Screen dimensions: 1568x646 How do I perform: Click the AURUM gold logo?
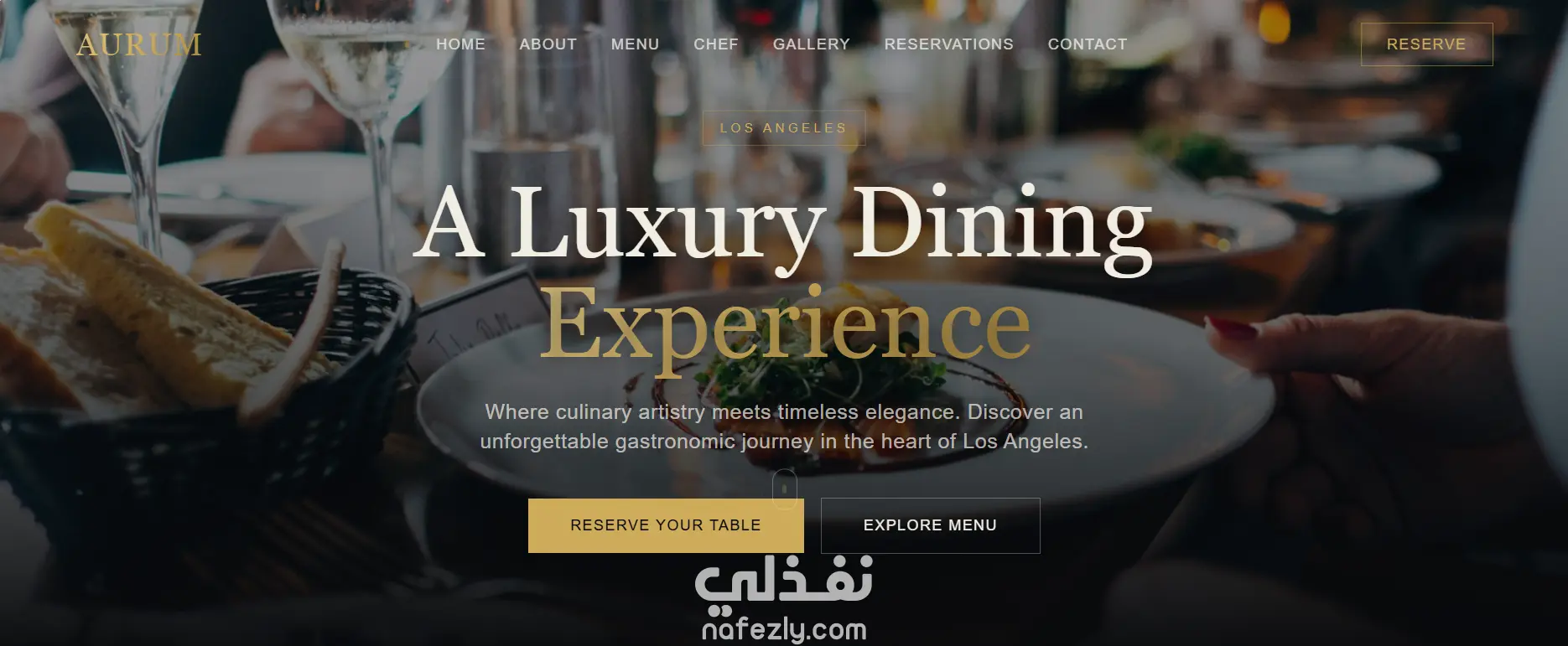click(139, 44)
